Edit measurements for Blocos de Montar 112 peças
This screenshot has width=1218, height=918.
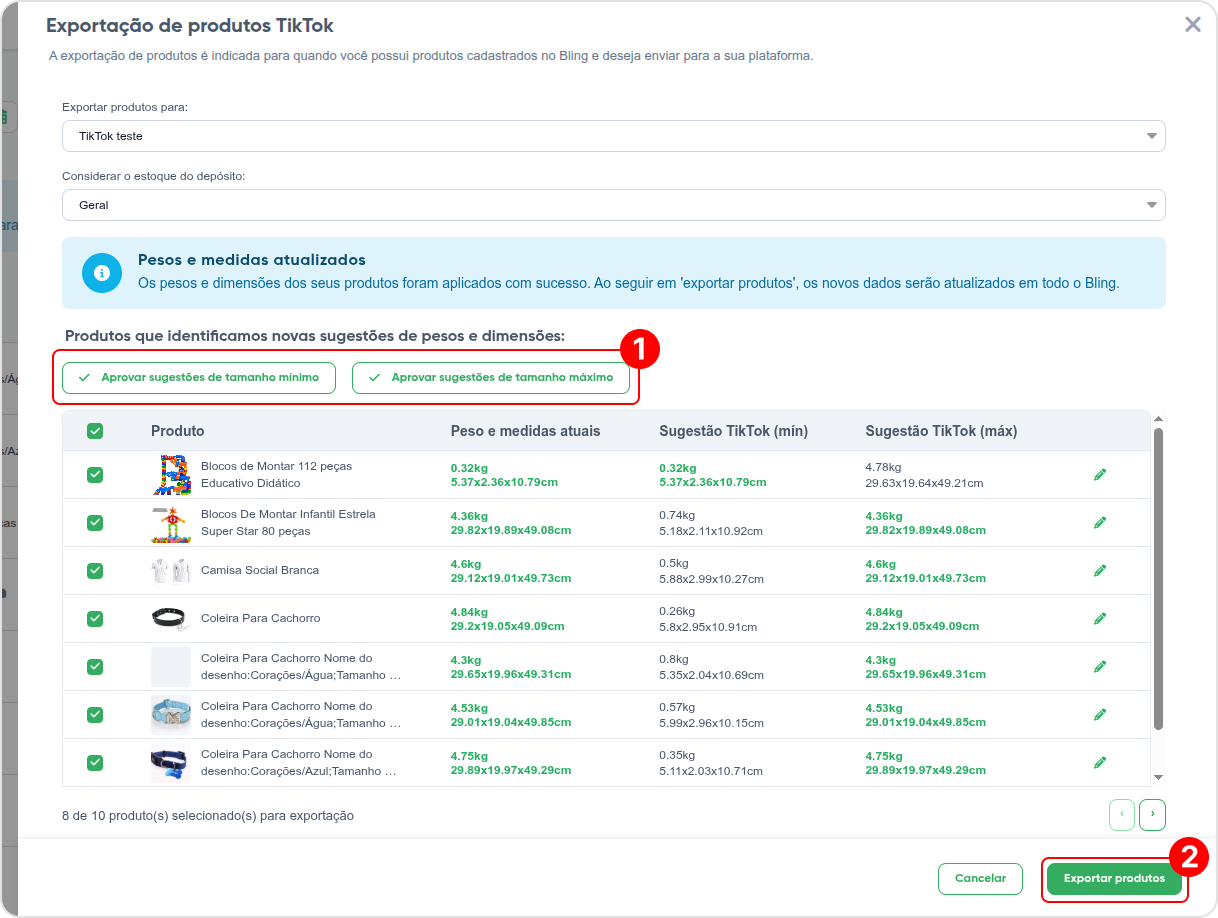[x=1100, y=474]
